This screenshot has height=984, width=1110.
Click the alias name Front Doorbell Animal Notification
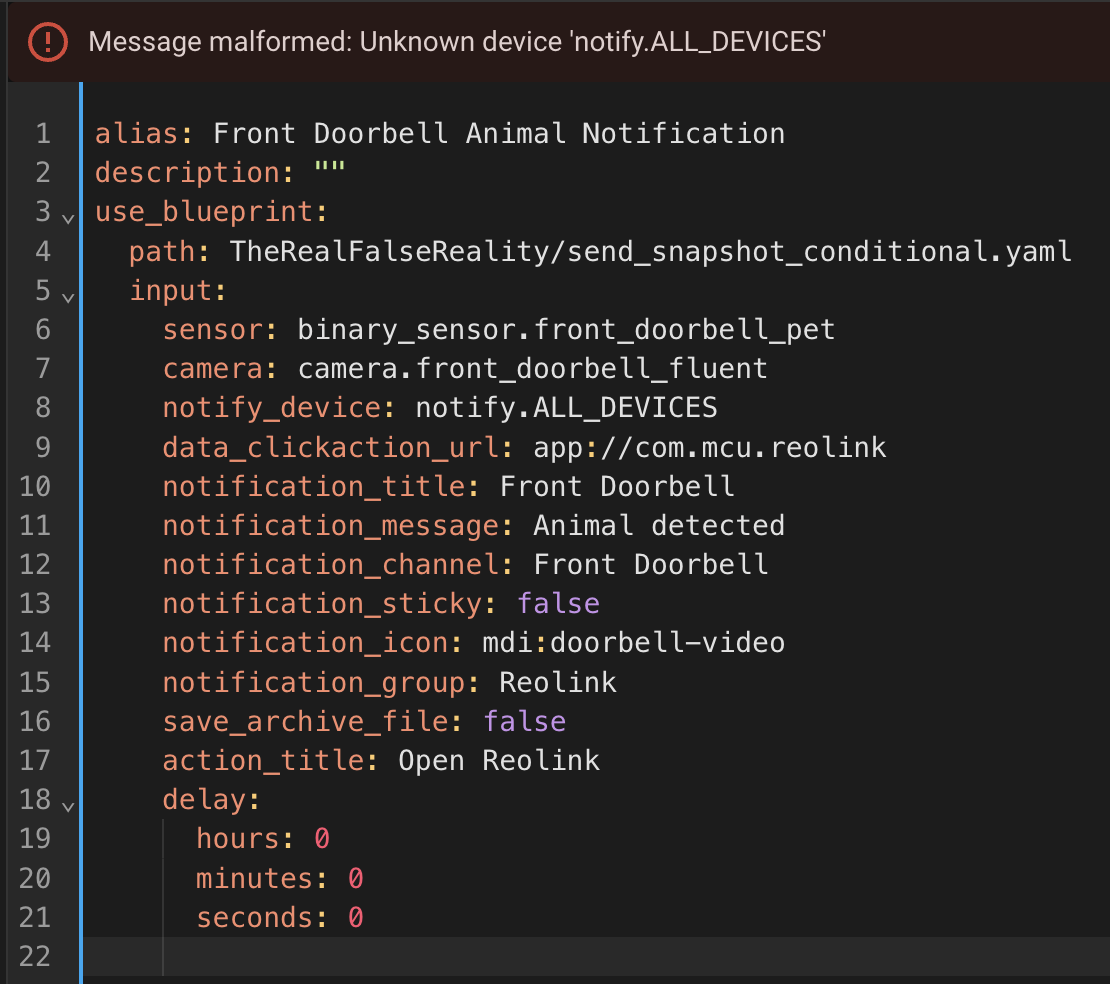pos(499,134)
